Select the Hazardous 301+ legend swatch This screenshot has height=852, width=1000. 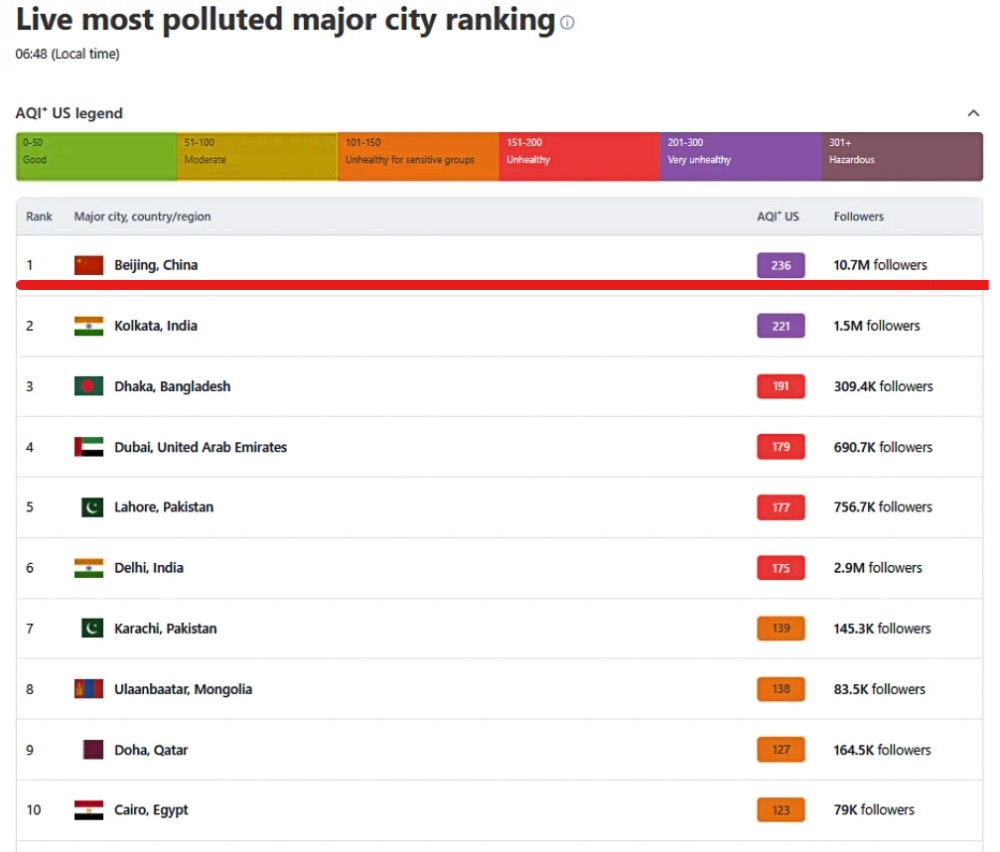pos(902,156)
